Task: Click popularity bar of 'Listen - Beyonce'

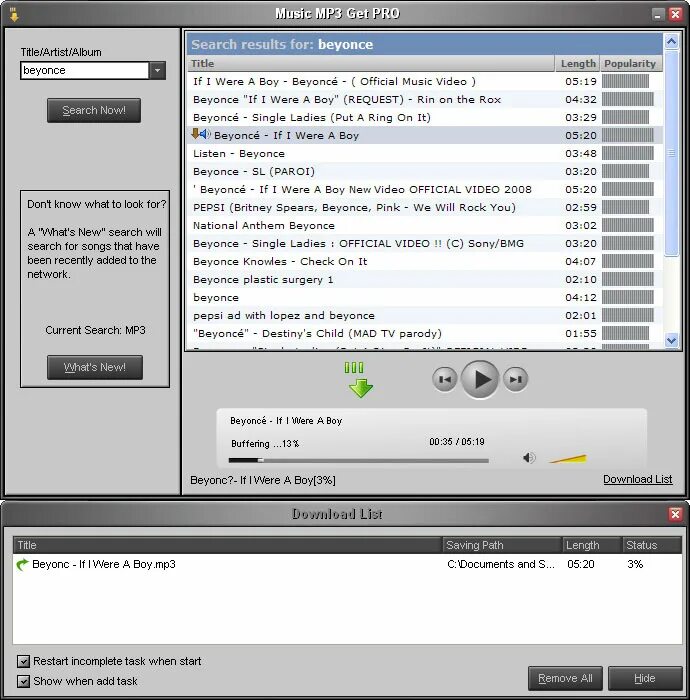Action: [x=628, y=154]
